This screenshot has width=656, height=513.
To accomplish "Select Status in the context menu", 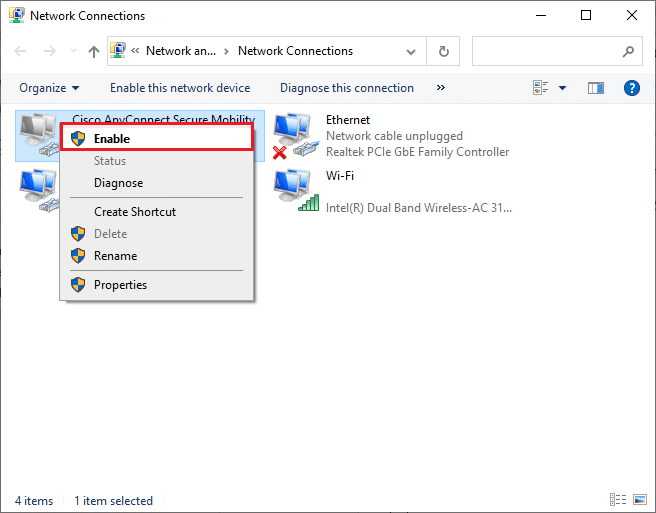I will (156, 161).
